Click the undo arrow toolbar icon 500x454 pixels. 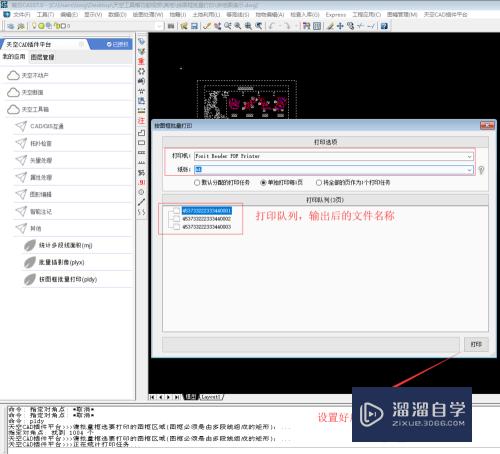pyautogui.click(x=273, y=26)
